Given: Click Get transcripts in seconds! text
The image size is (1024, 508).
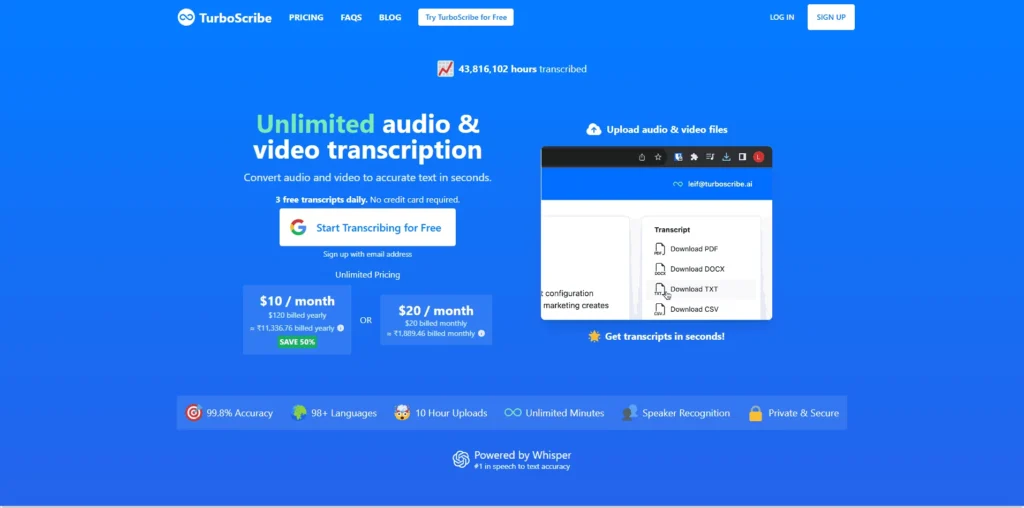Looking at the screenshot, I should pos(665,336).
